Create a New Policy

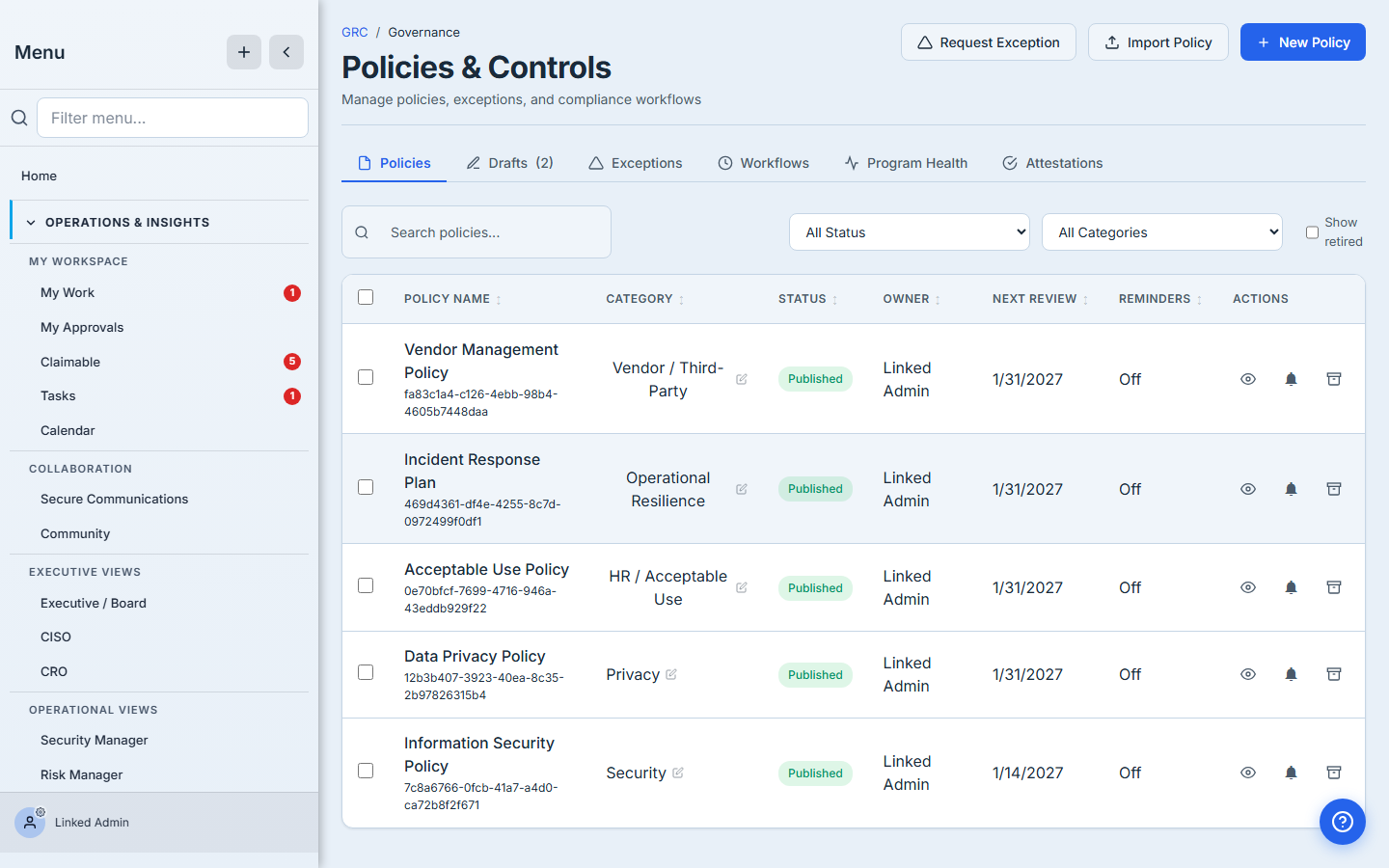1303,42
